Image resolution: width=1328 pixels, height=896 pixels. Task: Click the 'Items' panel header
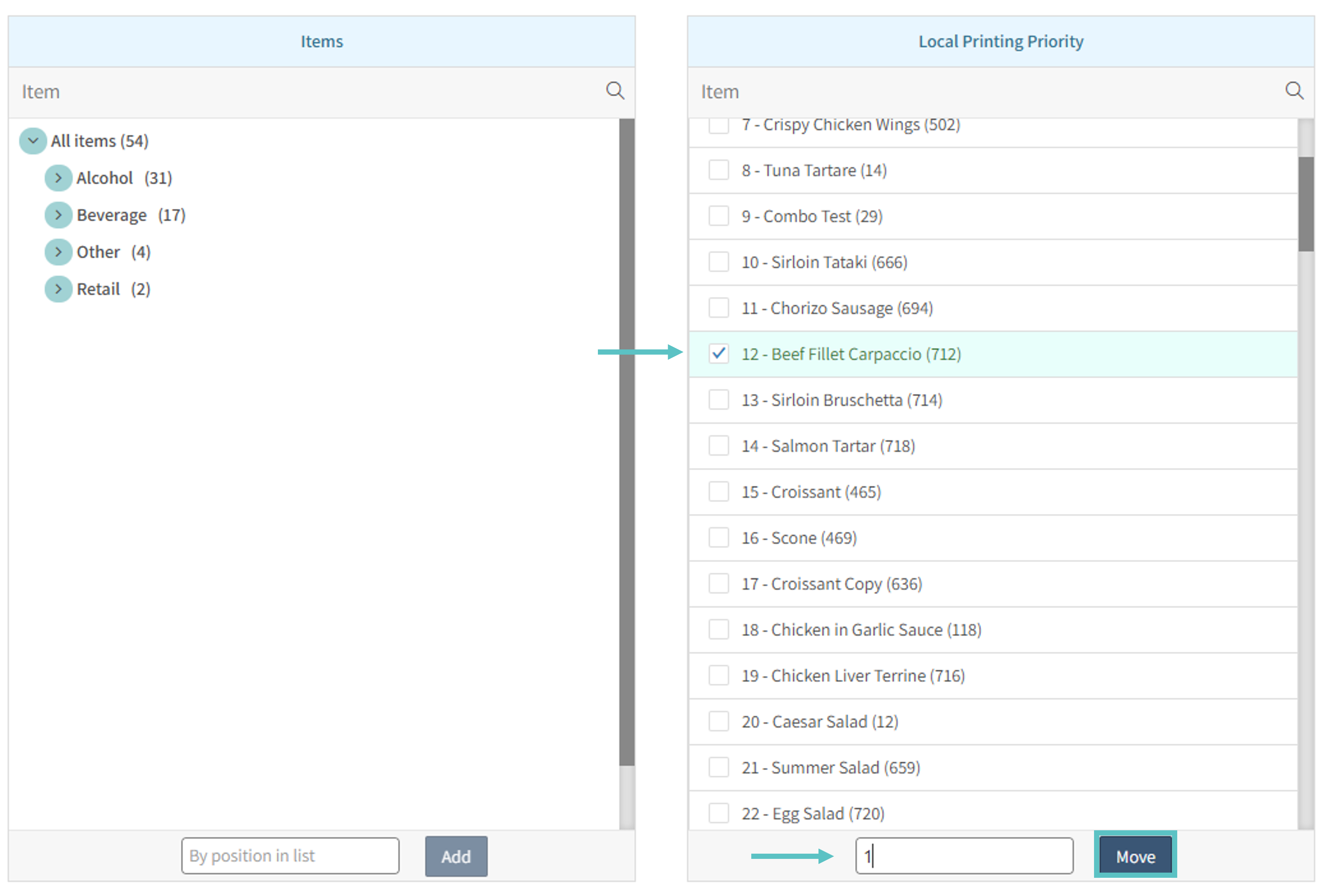(x=322, y=41)
